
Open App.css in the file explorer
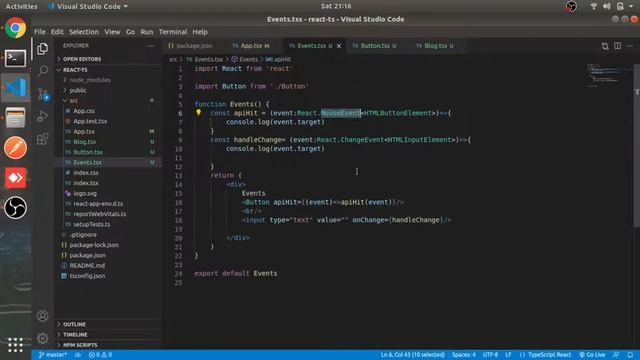click(108, 111)
